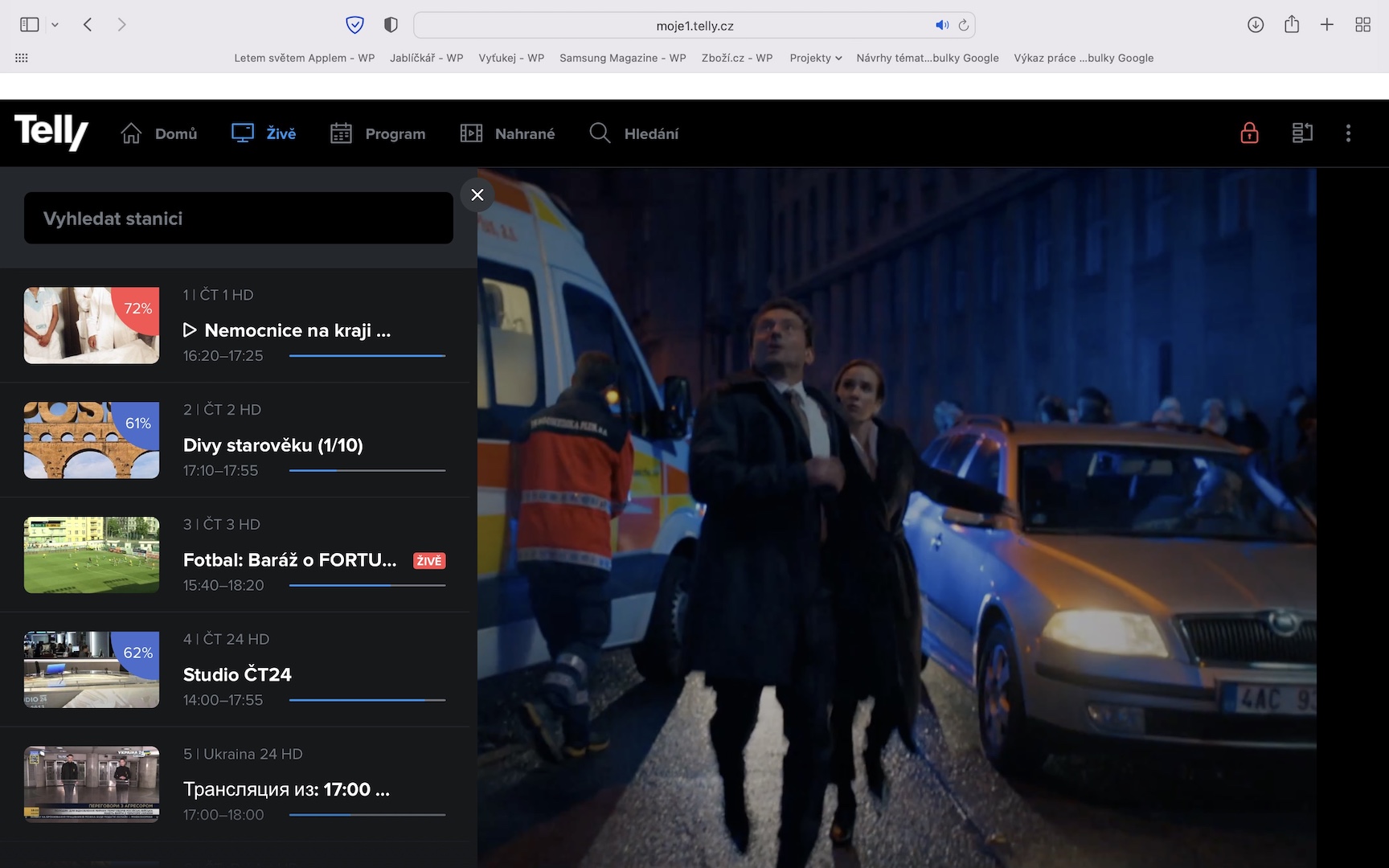Toggle the Safari sidebar

click(x=30, y=25)
